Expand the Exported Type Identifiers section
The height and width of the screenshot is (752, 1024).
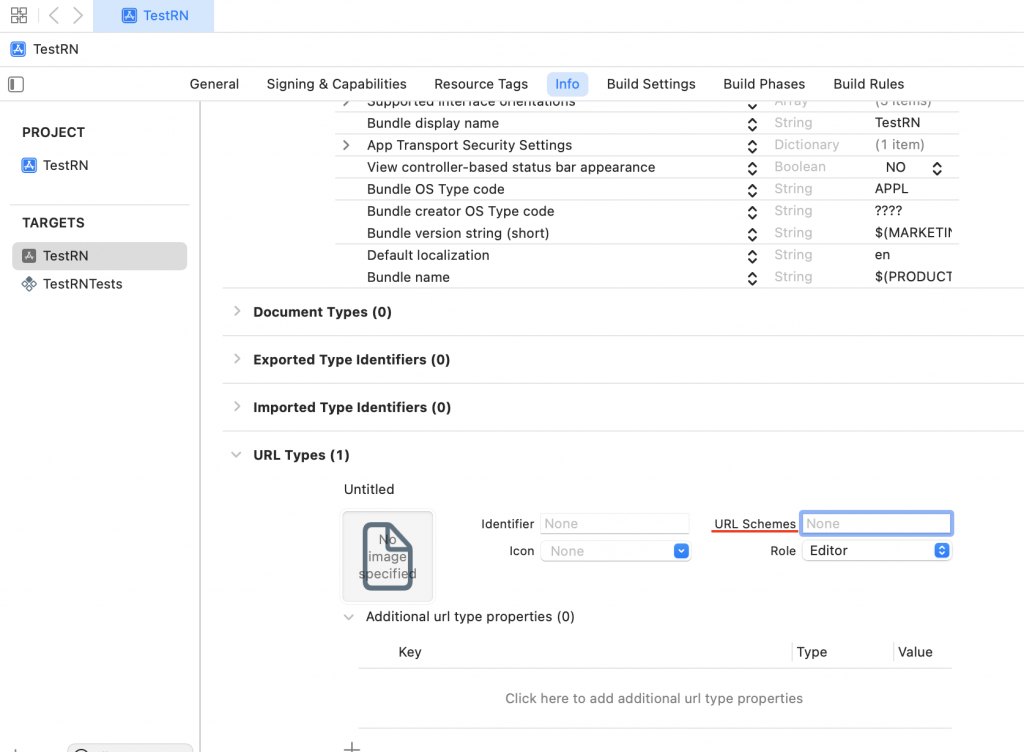pyautogui.click(x=237, y=359)
